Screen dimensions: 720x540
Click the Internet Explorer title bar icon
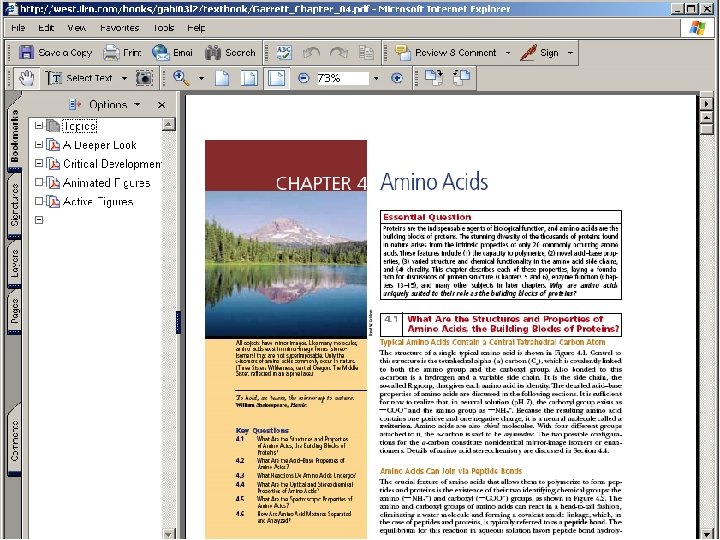pyautogui.click(x=11, y=8)
